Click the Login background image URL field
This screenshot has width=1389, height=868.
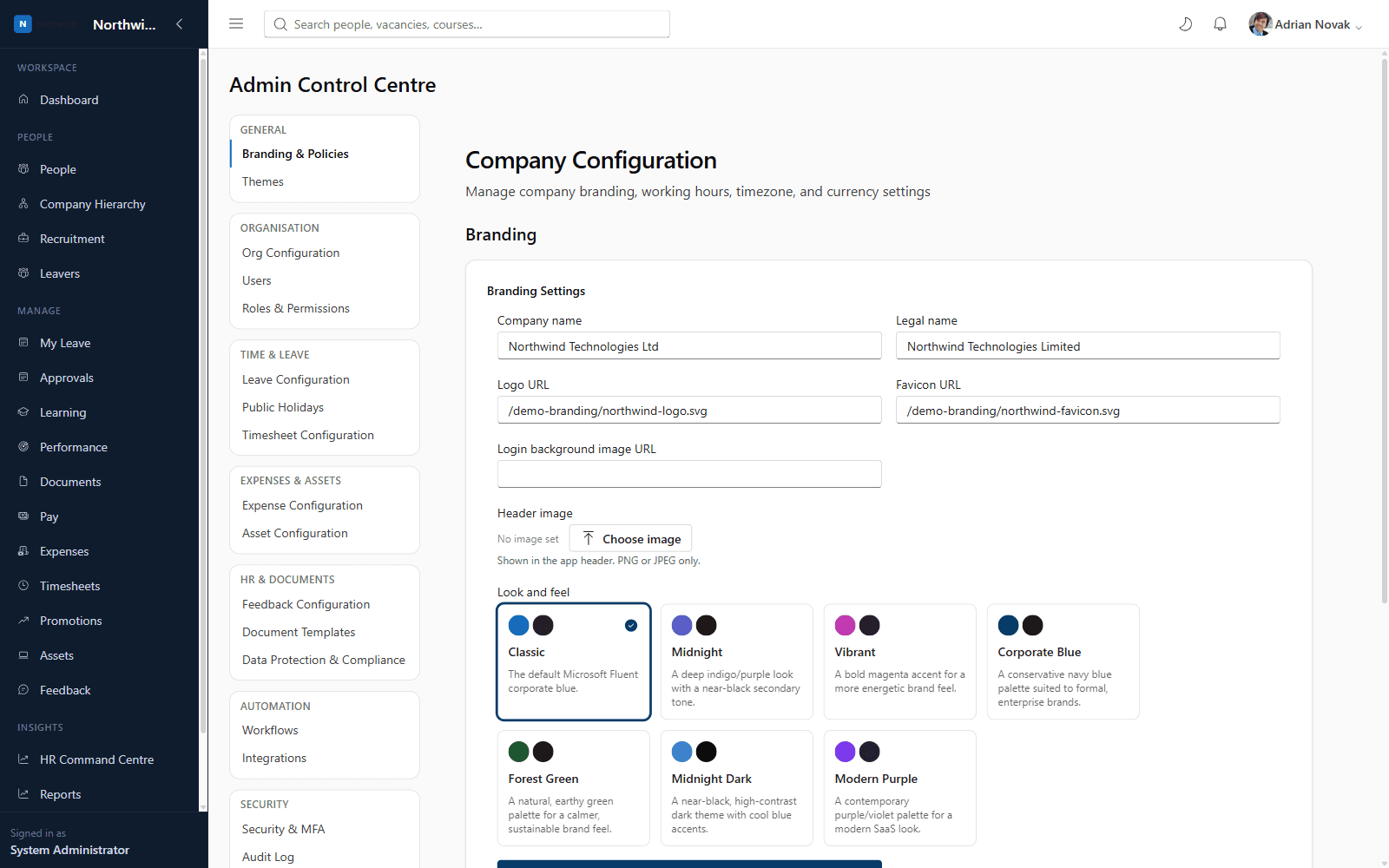[x=689, y=475]
